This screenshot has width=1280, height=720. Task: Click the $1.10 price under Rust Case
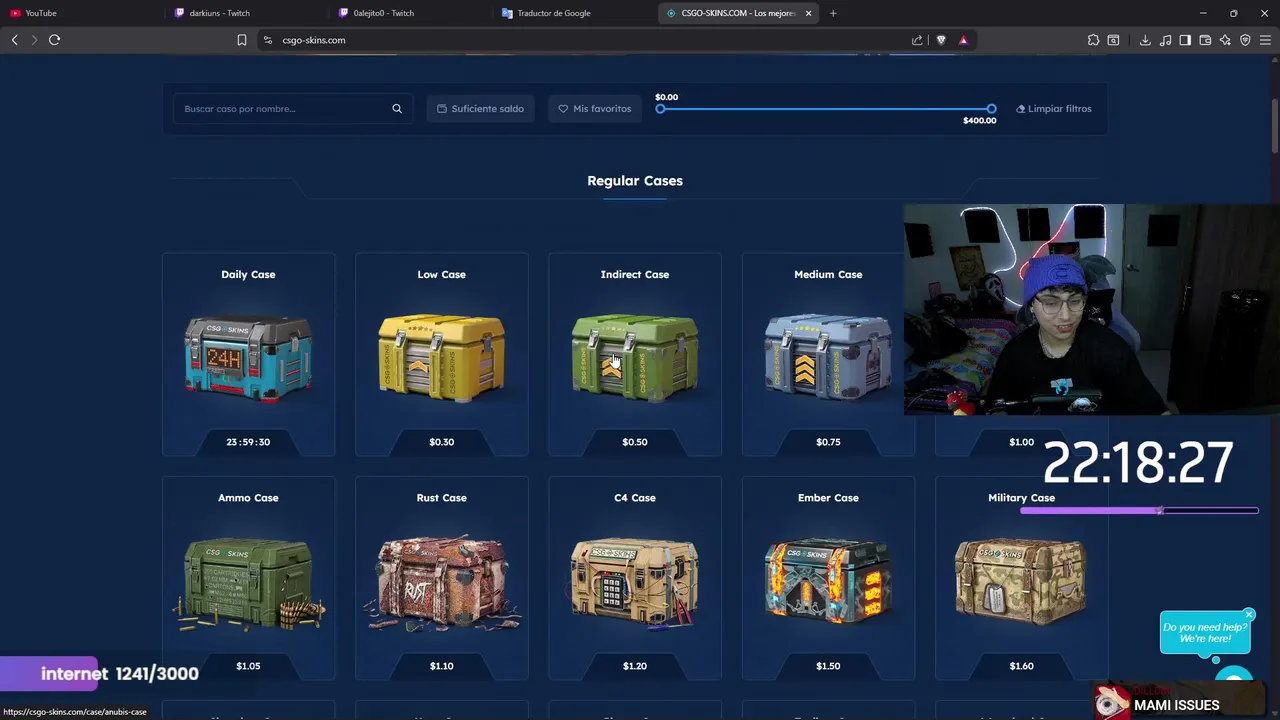(x=441, y=666)
